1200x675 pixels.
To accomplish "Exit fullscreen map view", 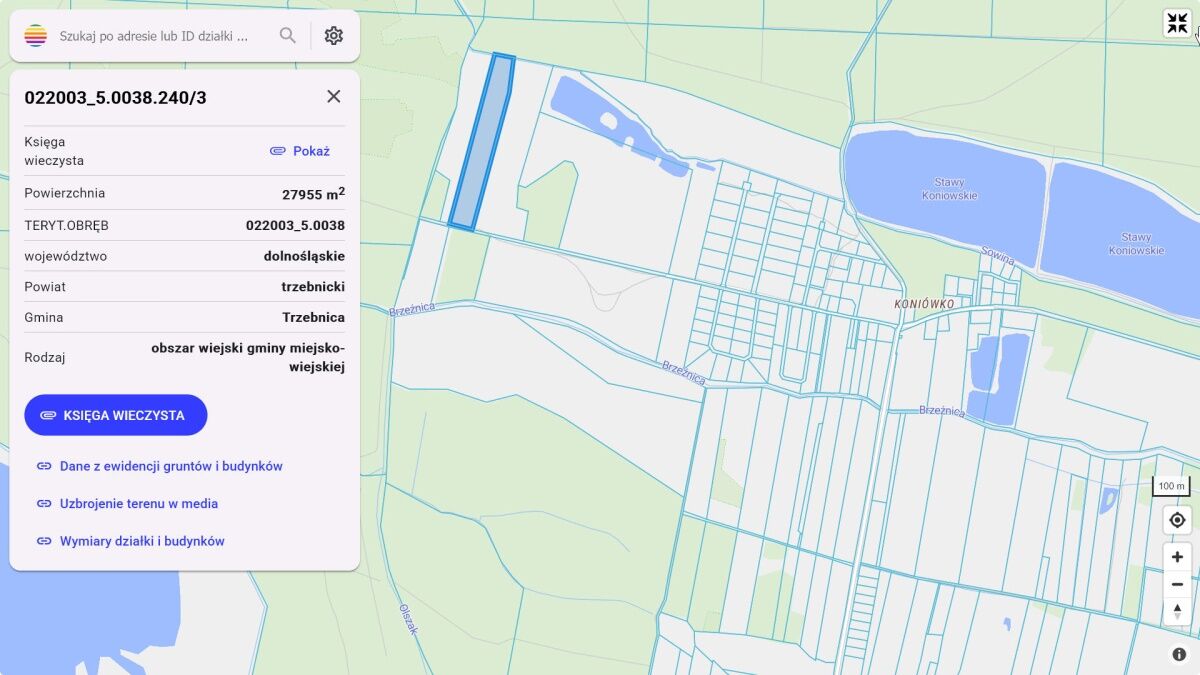I will click(1177, 23).
